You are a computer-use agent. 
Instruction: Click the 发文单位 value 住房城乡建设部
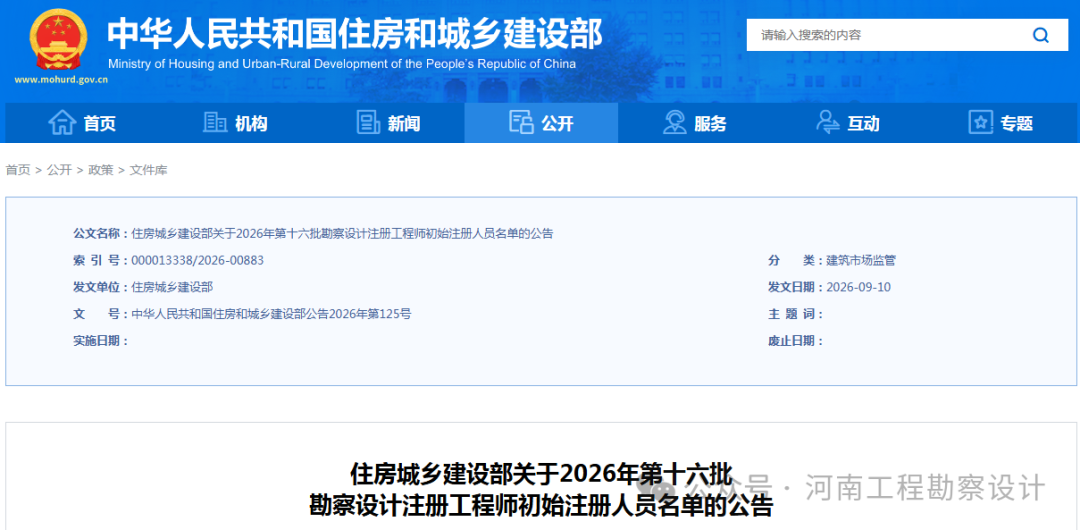coord(172,287)
